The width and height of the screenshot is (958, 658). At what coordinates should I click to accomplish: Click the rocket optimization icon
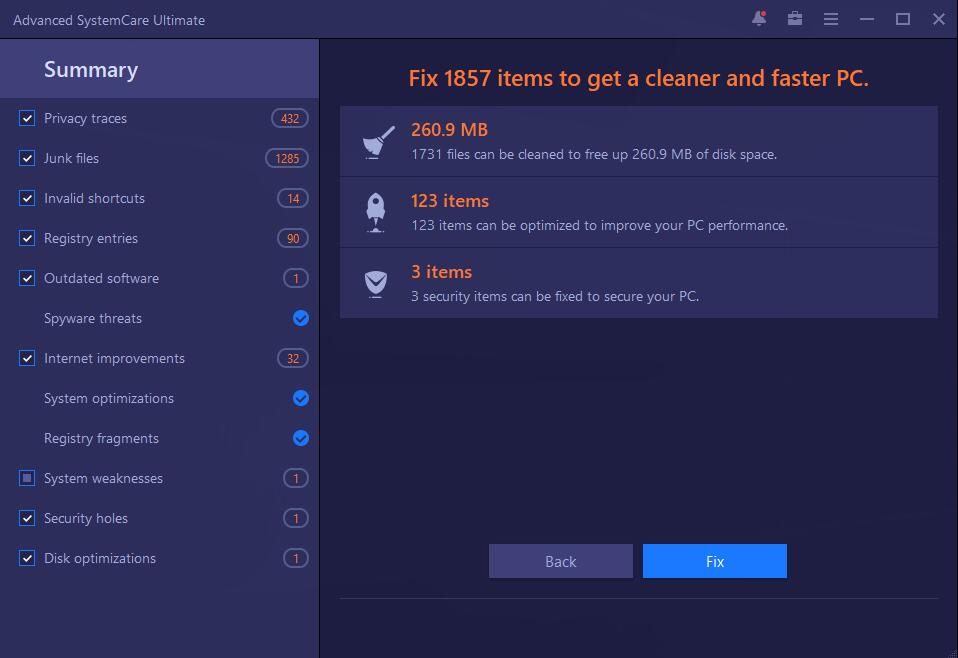pyautogui.click(x=375, y=213)
